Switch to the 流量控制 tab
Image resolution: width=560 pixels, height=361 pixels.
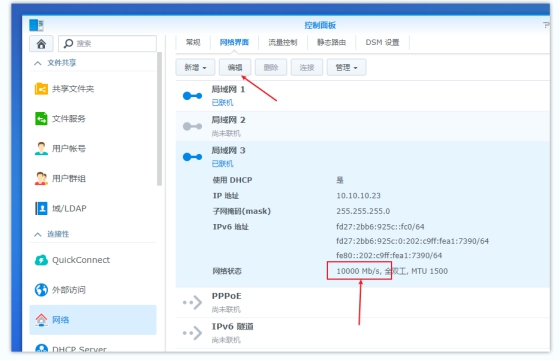coord(282,42)
